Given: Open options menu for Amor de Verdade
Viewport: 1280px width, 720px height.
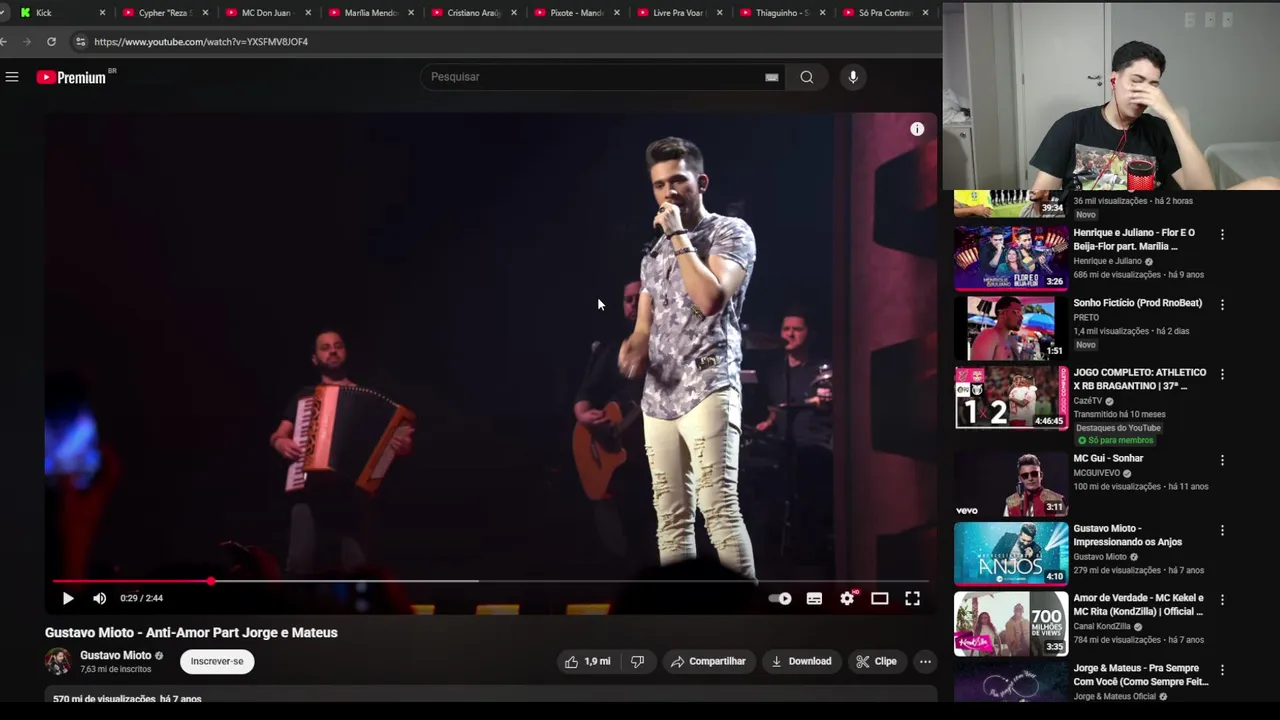Looking at the screenshot, I should click(x=1222, y=600).
